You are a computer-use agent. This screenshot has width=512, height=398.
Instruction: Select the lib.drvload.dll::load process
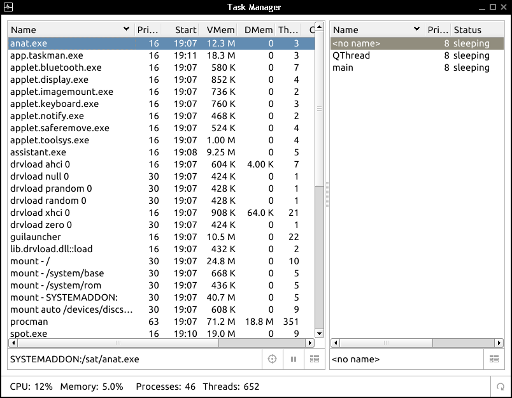[161, 249]
